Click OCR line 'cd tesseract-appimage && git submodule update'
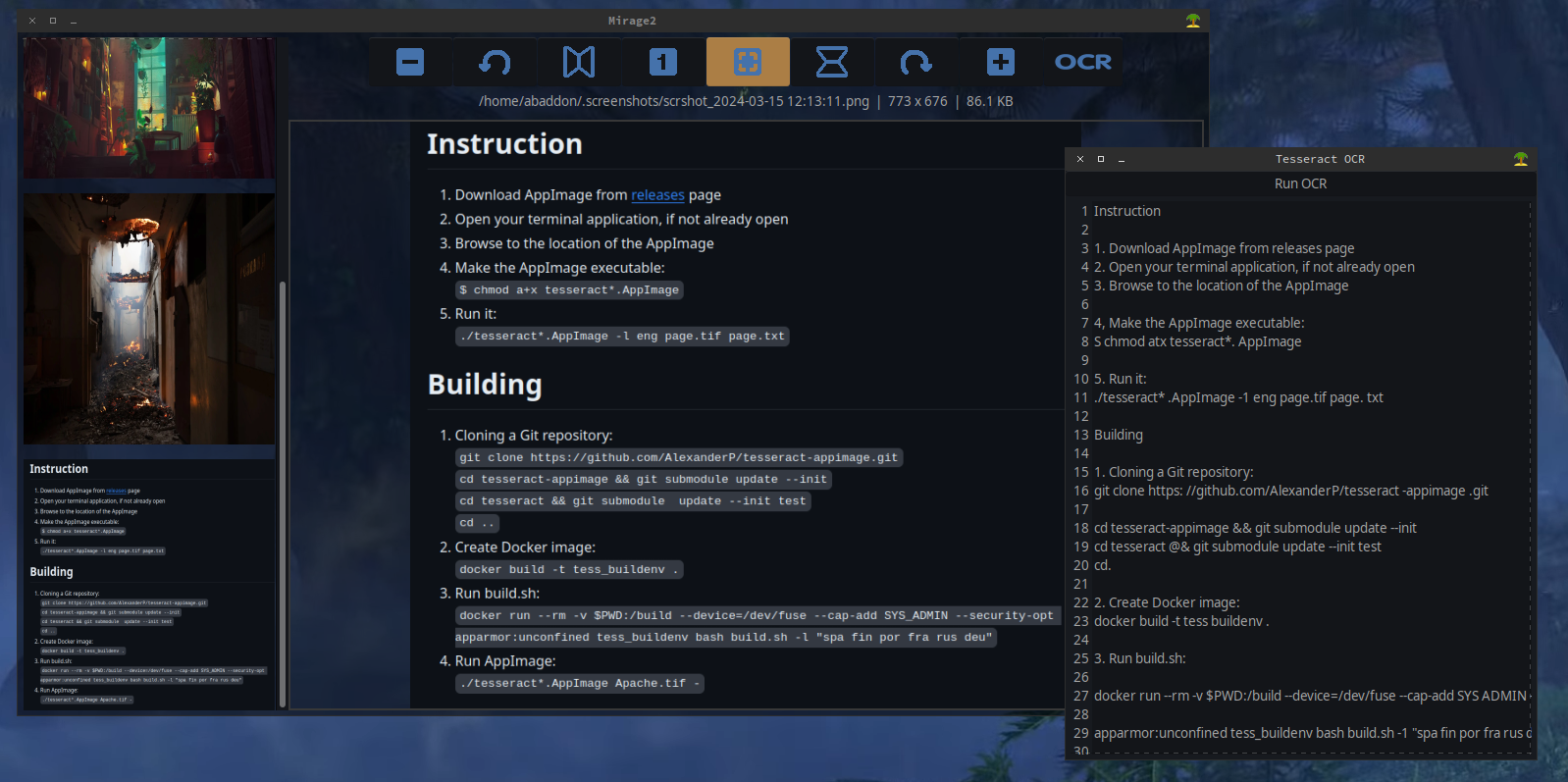 tap(1255, 528)
